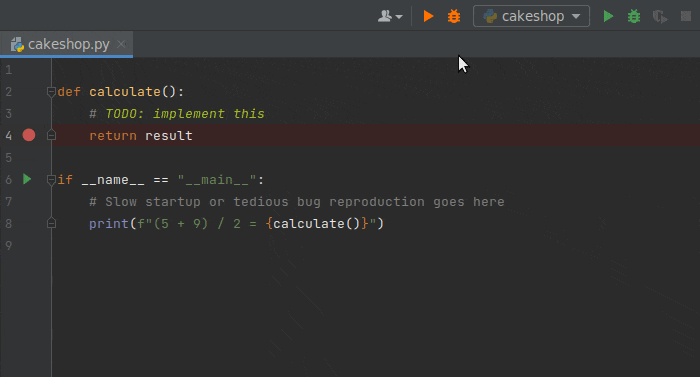Image resolution: width=700 pixels, height=377 pixels.
Task: Run cakeshop with green play button
Action: click(x=608, y=17)
